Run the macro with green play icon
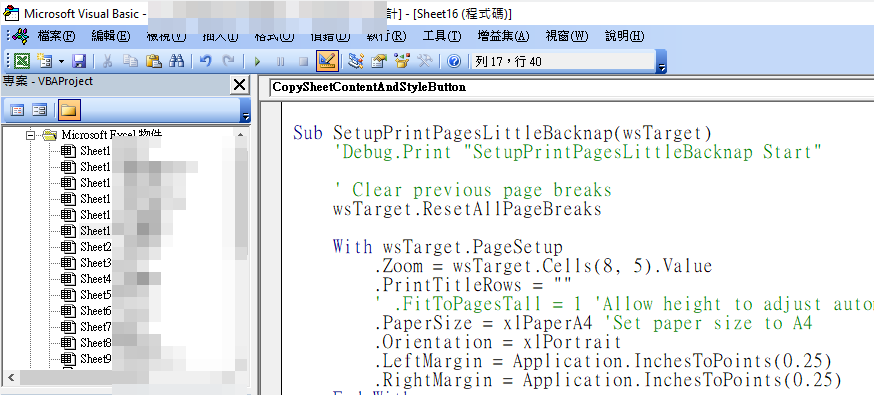Screen dimensions: 874x395 tap(257, 61)
